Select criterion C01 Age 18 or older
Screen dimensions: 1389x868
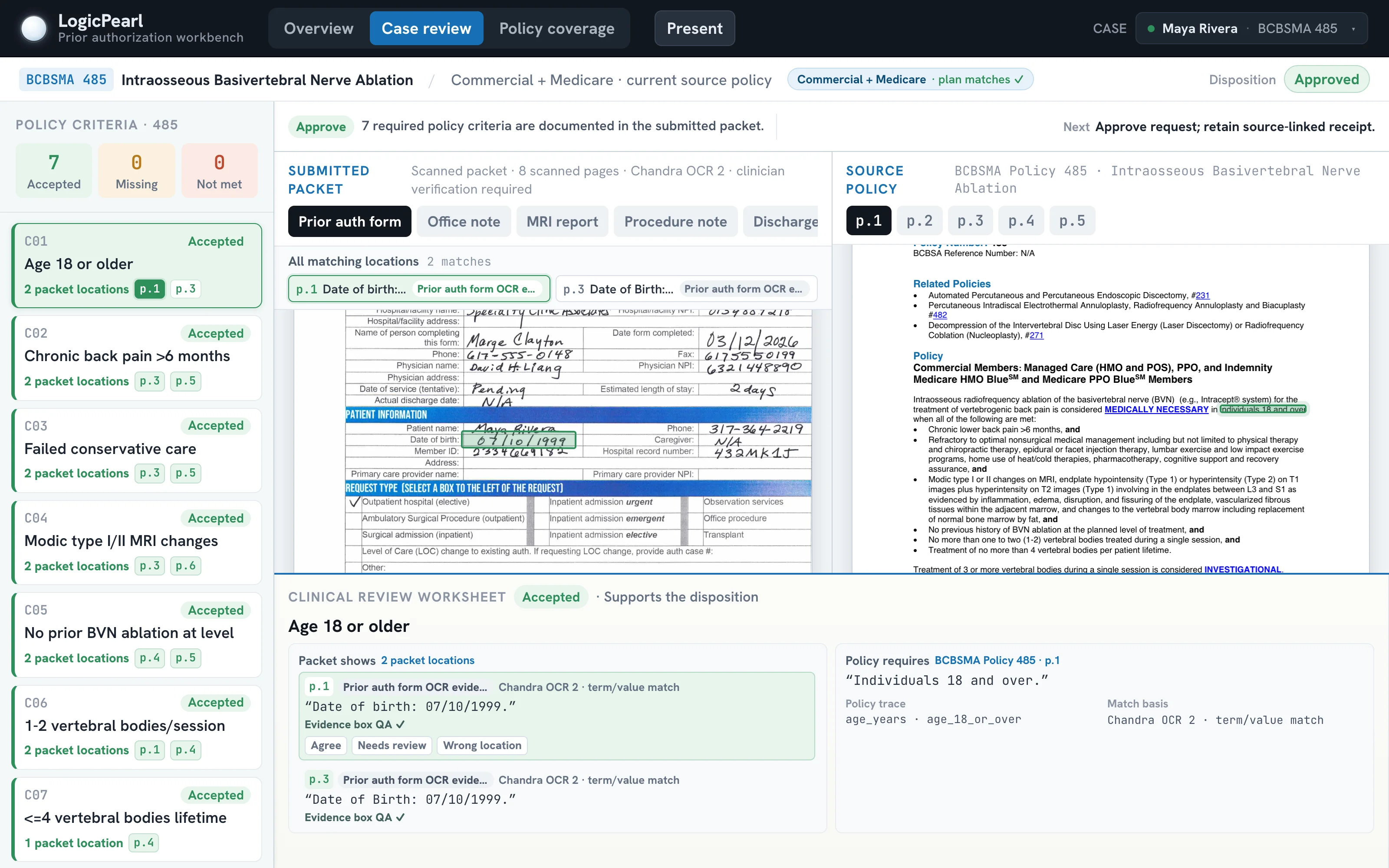(137, 265)
